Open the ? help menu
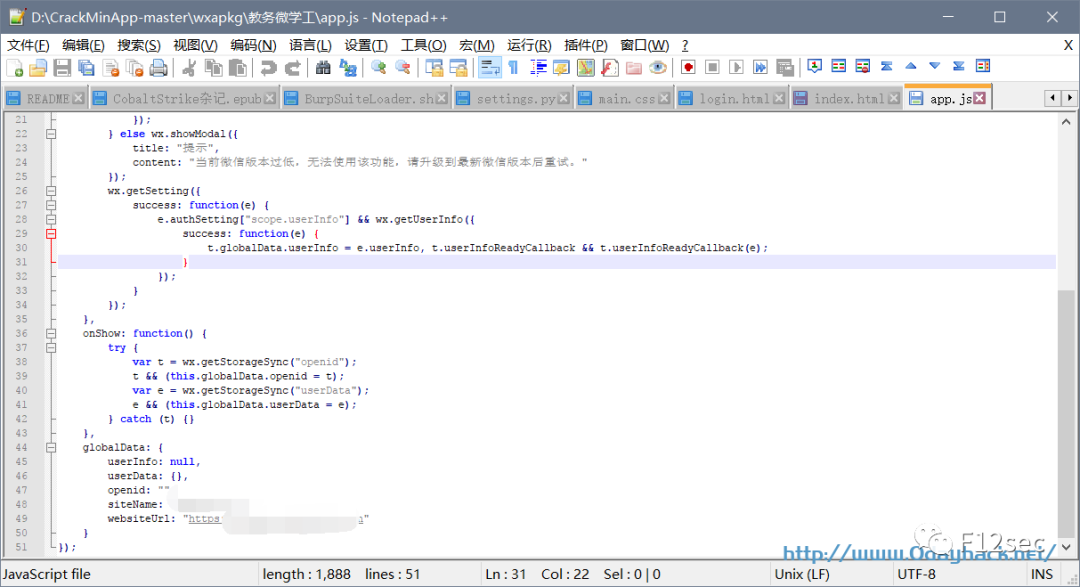1080x587 pixels. click(x=685, y=45)
